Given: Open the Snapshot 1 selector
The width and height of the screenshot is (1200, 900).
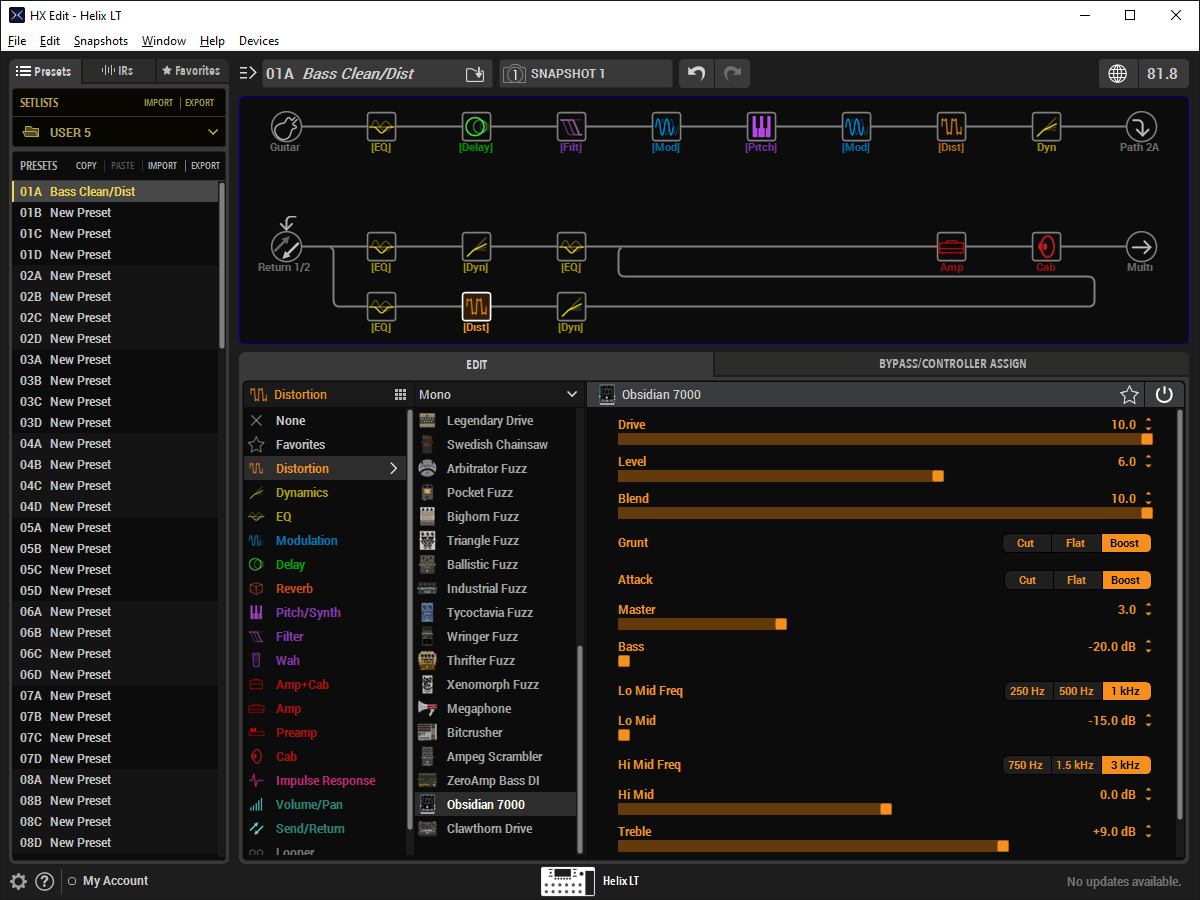Looking at the screenshot, I should tap(586, 74).
